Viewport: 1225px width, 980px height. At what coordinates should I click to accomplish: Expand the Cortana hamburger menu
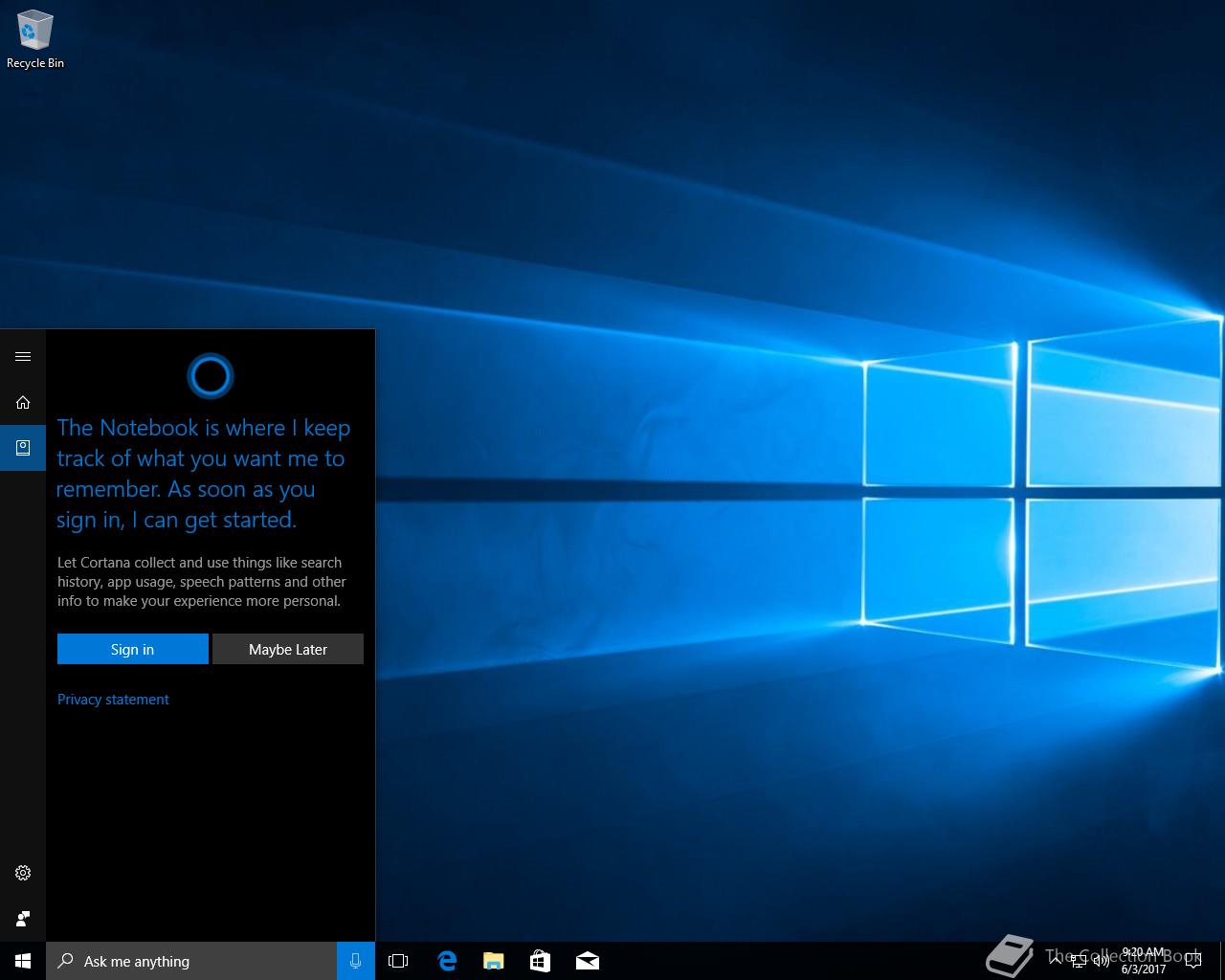(x=23, y=357)
